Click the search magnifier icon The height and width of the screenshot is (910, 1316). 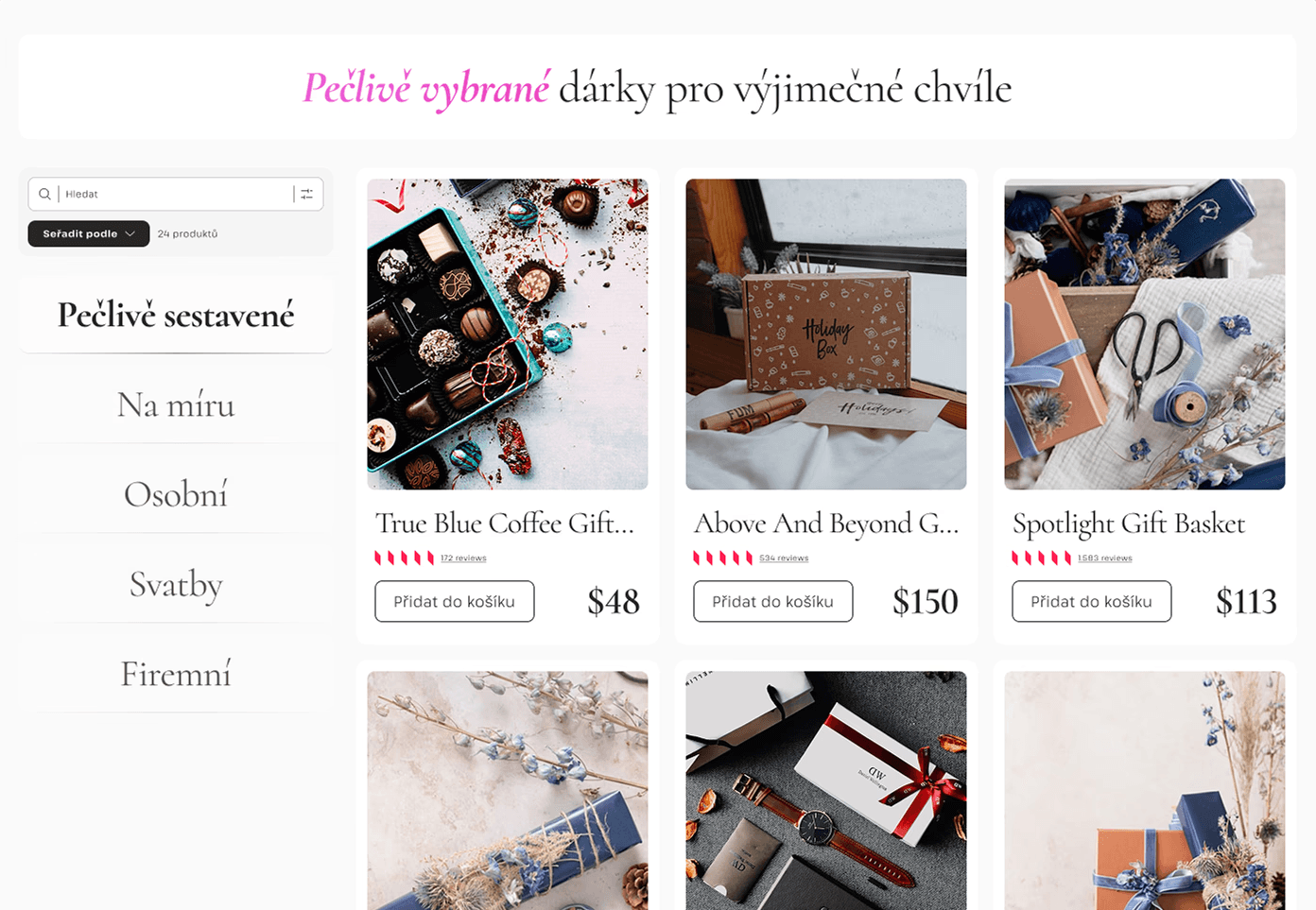44,194
